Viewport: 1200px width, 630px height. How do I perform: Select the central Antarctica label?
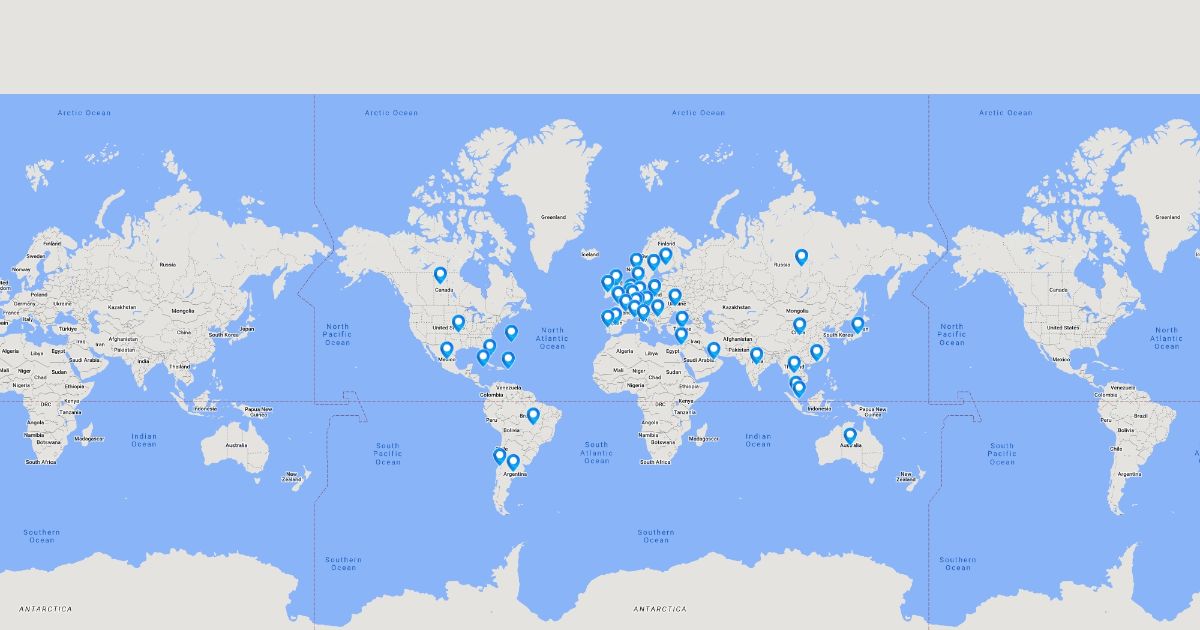(660, 609)
